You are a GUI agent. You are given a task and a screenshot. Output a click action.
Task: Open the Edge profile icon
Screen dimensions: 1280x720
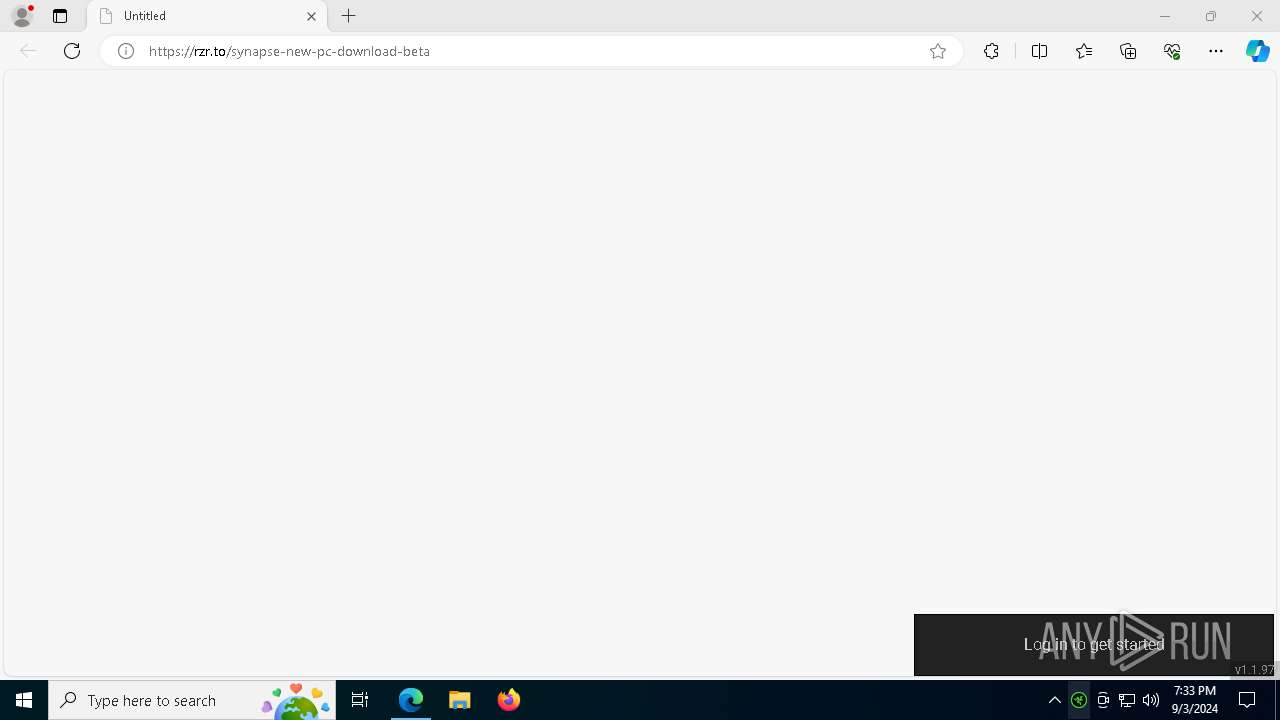click(x=22, y=15)
